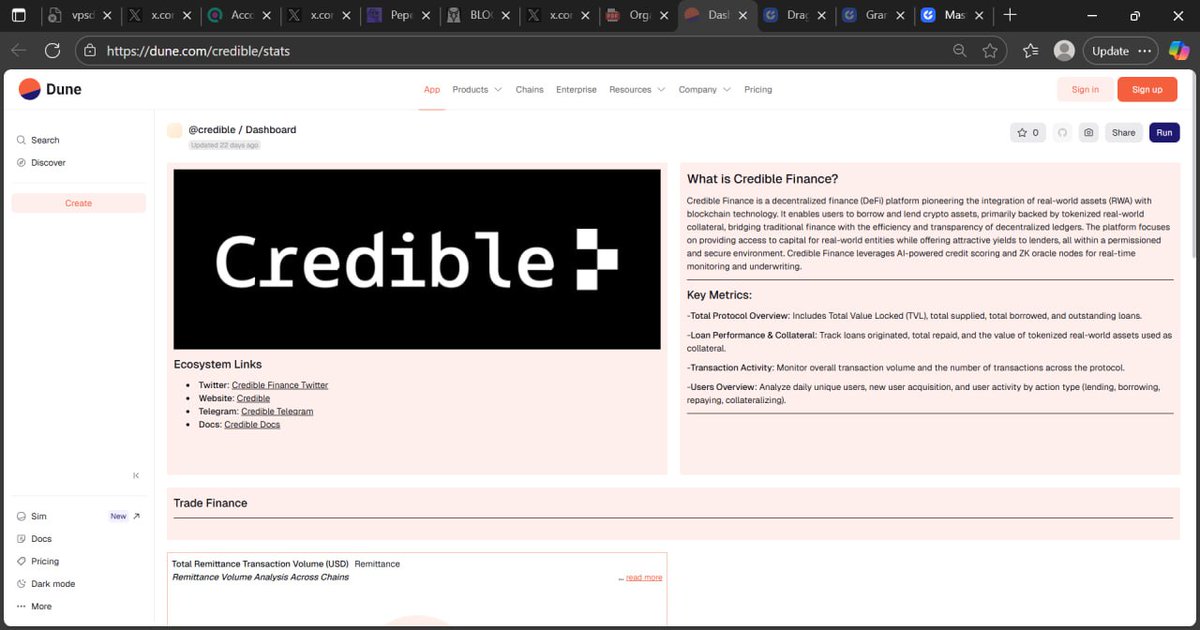This screenshot has width=1200, height=630.
Task: Open the Credible Finance Twitter link
Action: click(280, 385)
